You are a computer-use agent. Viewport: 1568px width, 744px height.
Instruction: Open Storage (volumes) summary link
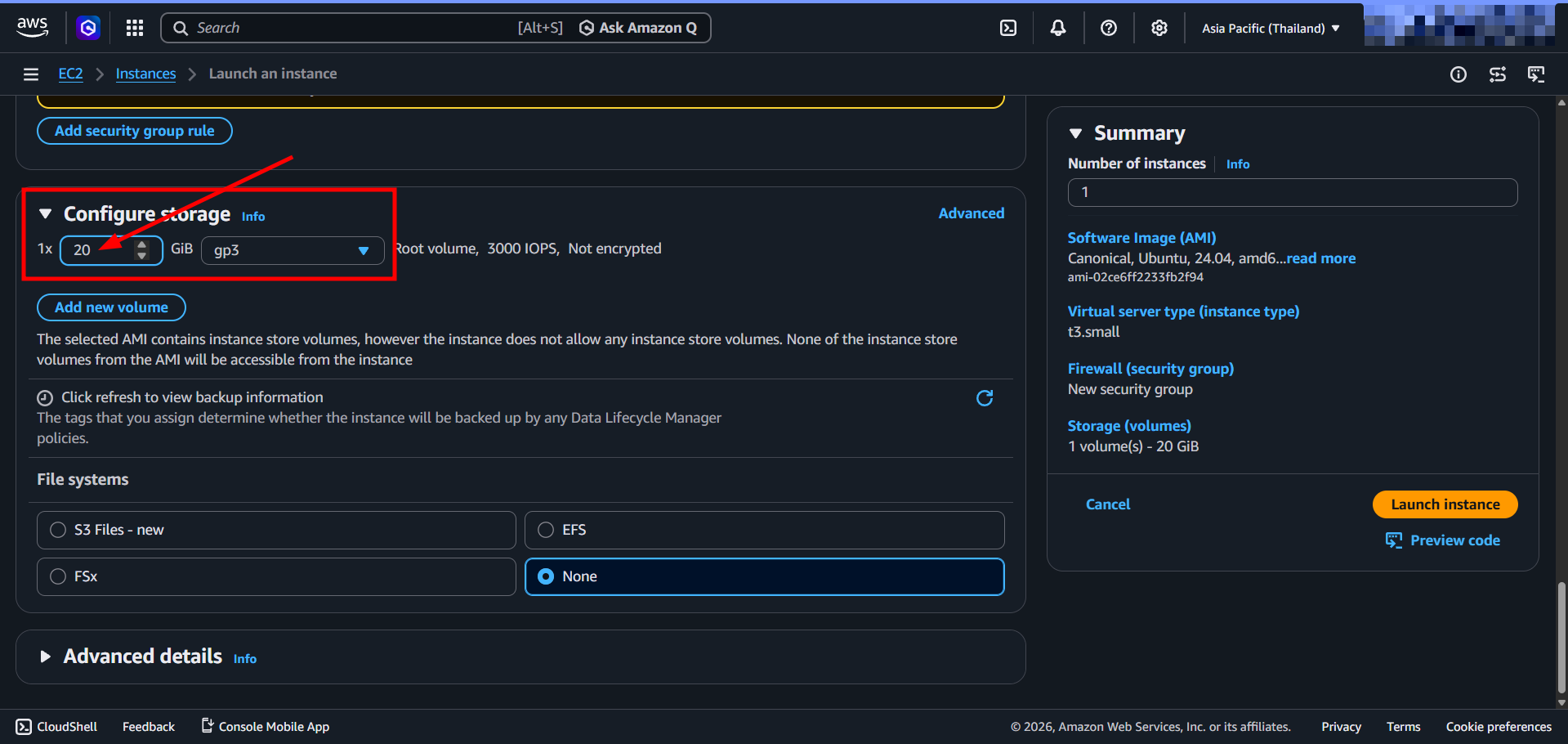coord(1129,426)
